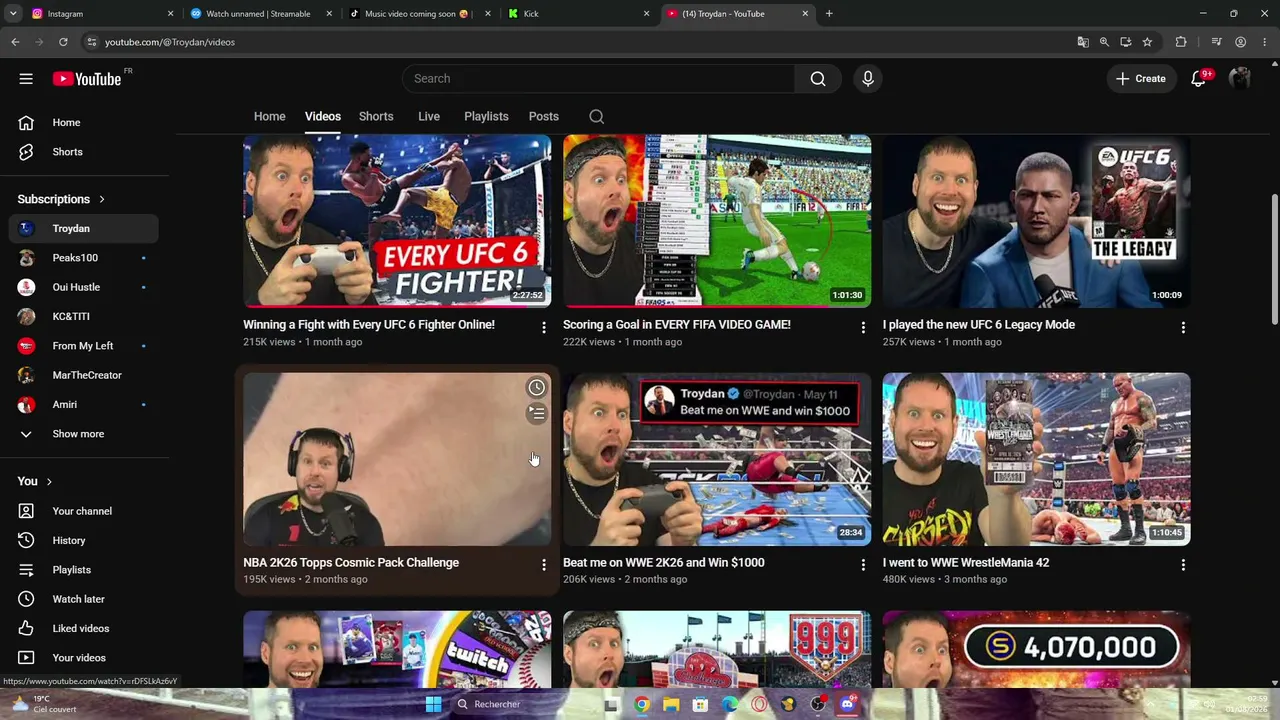Open the WWE WrestleMania 42 thumbnail
Screen dimensions: 1280x720
point(1036,459)
